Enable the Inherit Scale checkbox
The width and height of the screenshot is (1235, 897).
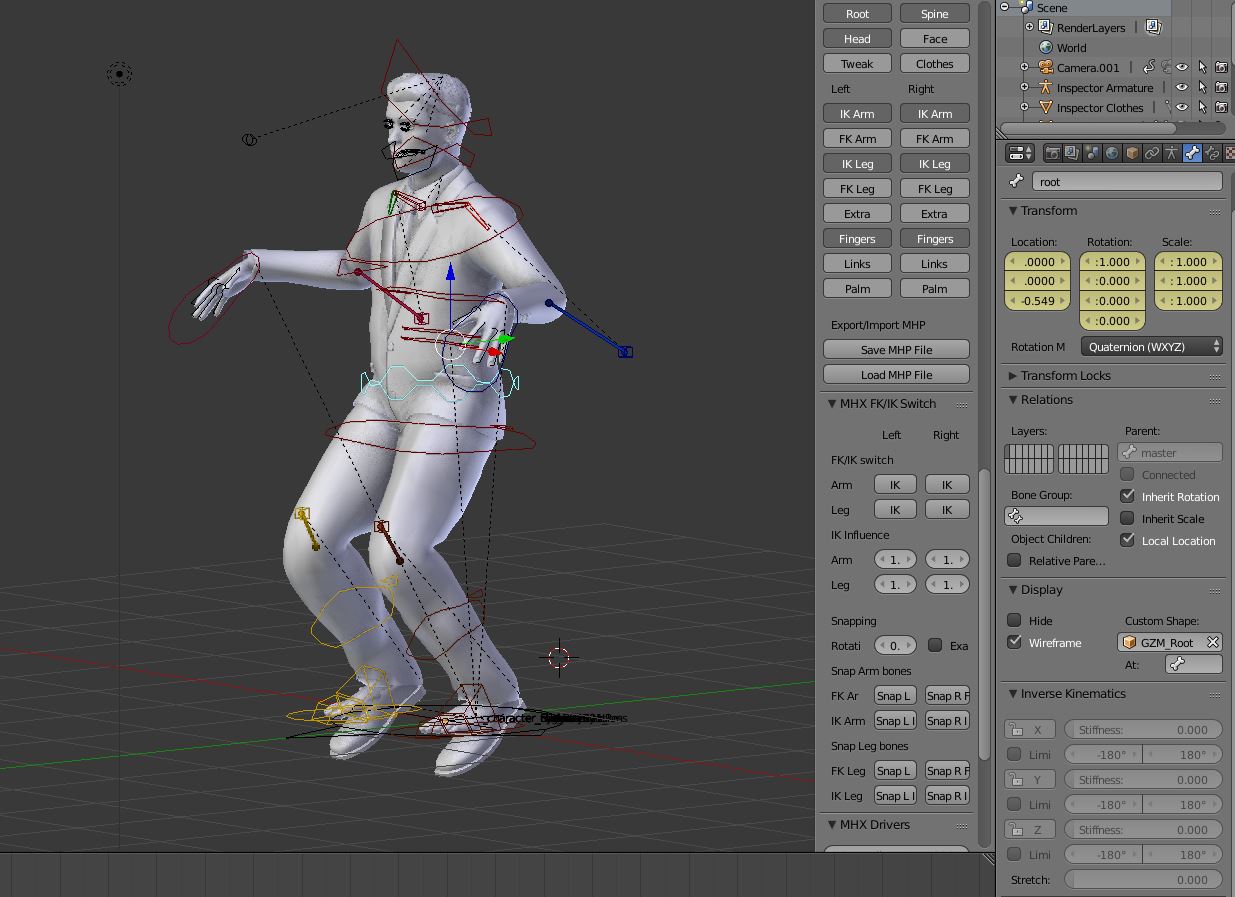[1127, 518]
